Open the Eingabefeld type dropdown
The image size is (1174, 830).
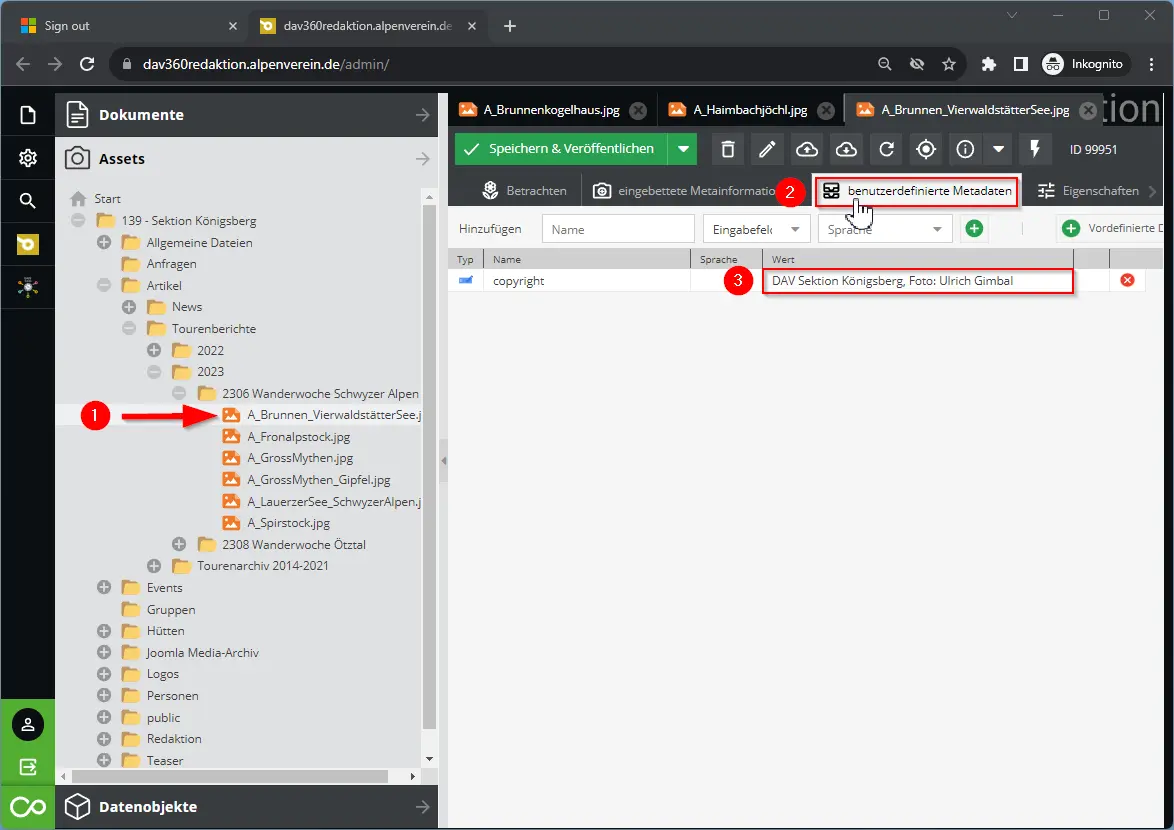pos(756,229)
